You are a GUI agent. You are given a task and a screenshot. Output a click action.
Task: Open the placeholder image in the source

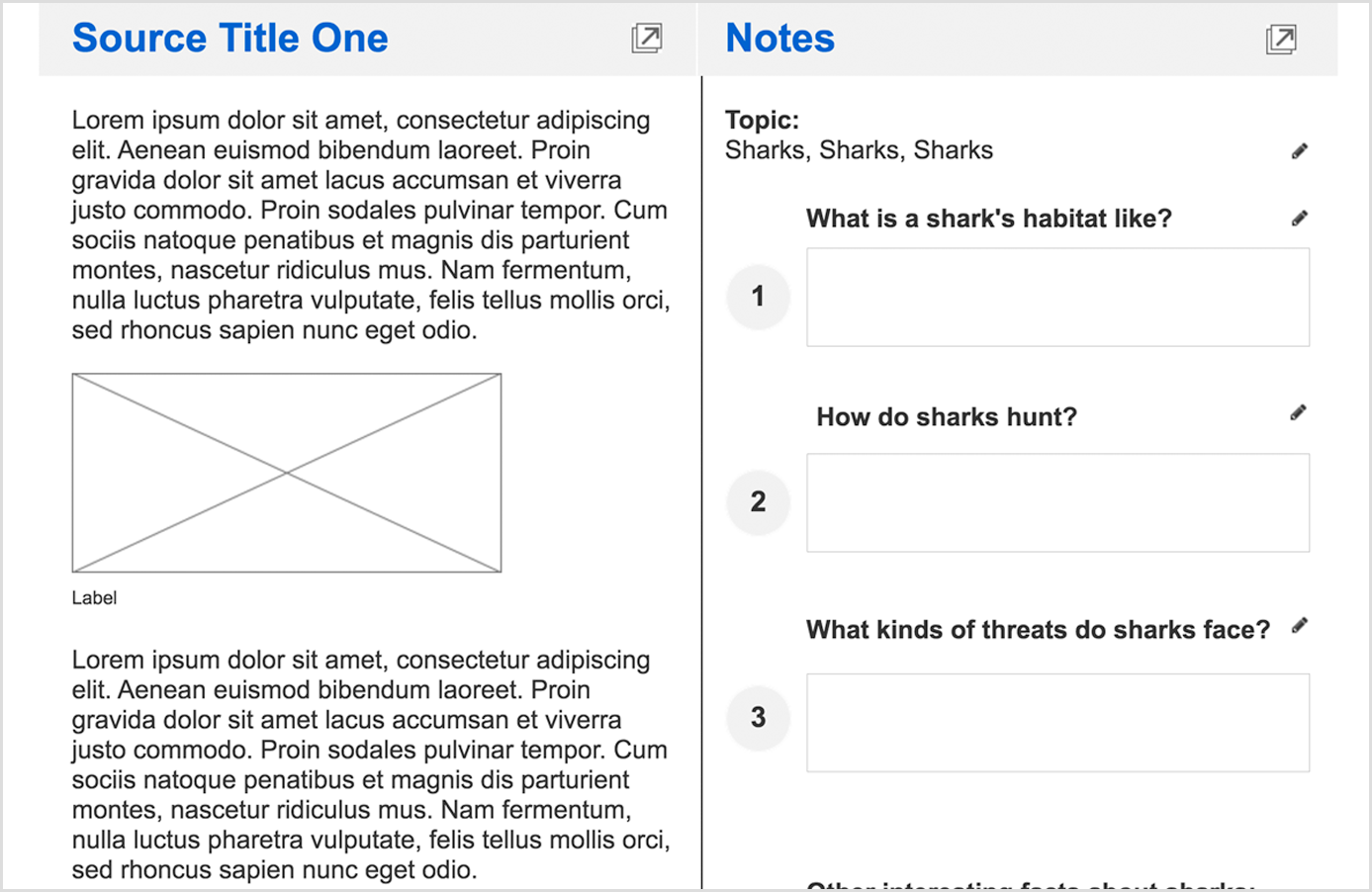coord(287,473)
